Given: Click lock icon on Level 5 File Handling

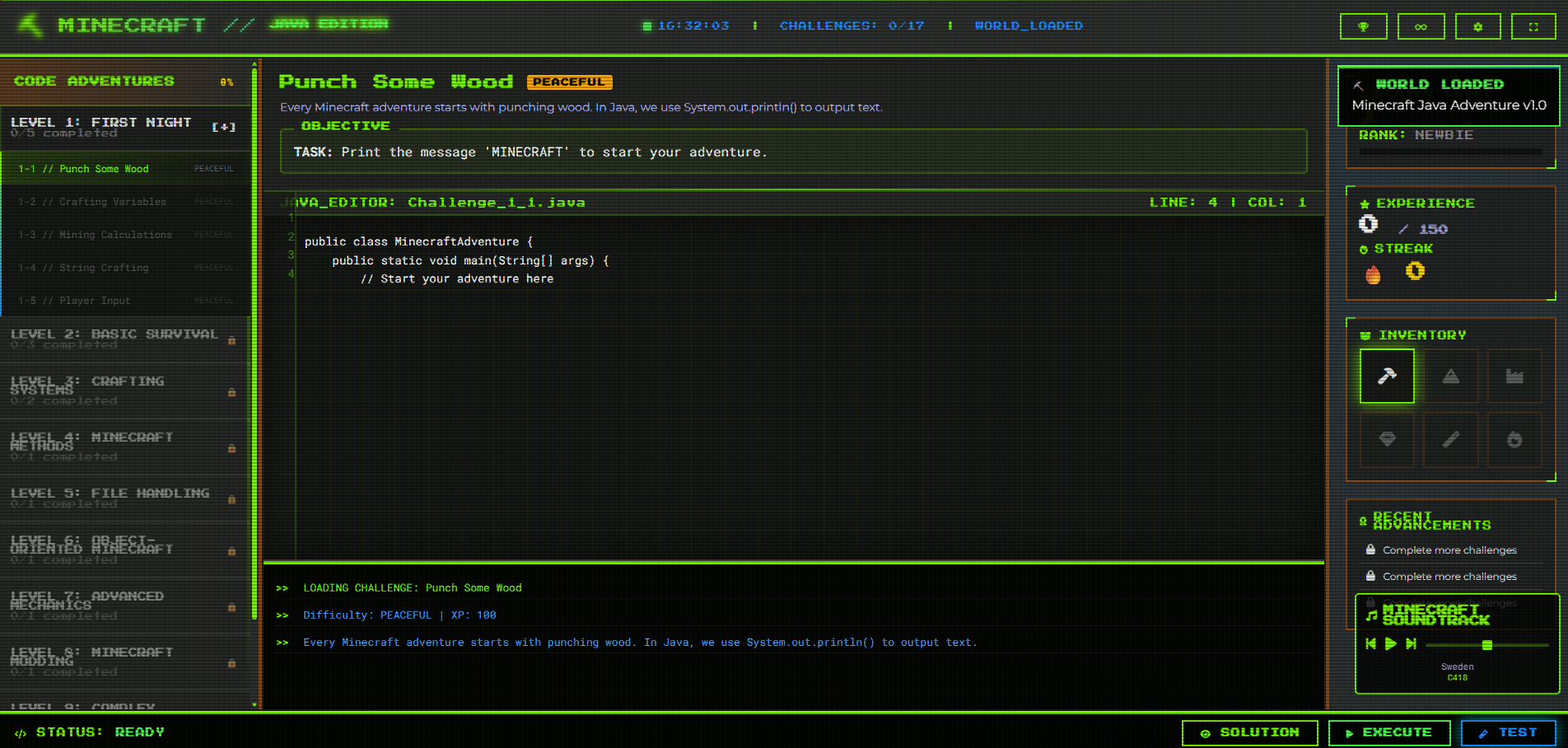Looking at the screenshot, I should point(232,499).
